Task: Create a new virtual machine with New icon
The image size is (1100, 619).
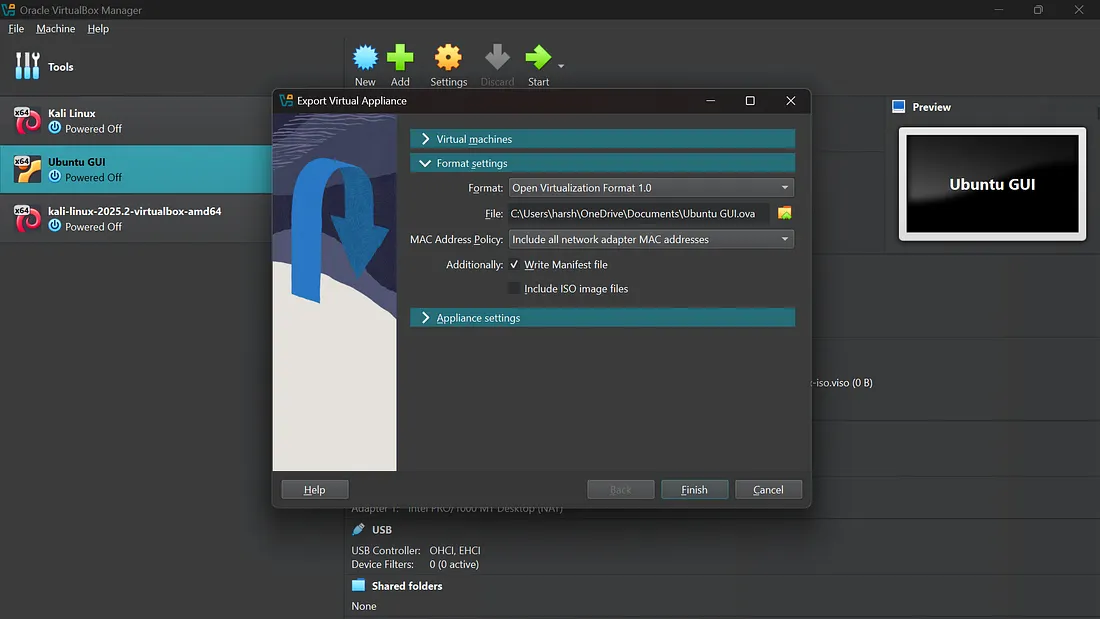Action: click(365, 58)
